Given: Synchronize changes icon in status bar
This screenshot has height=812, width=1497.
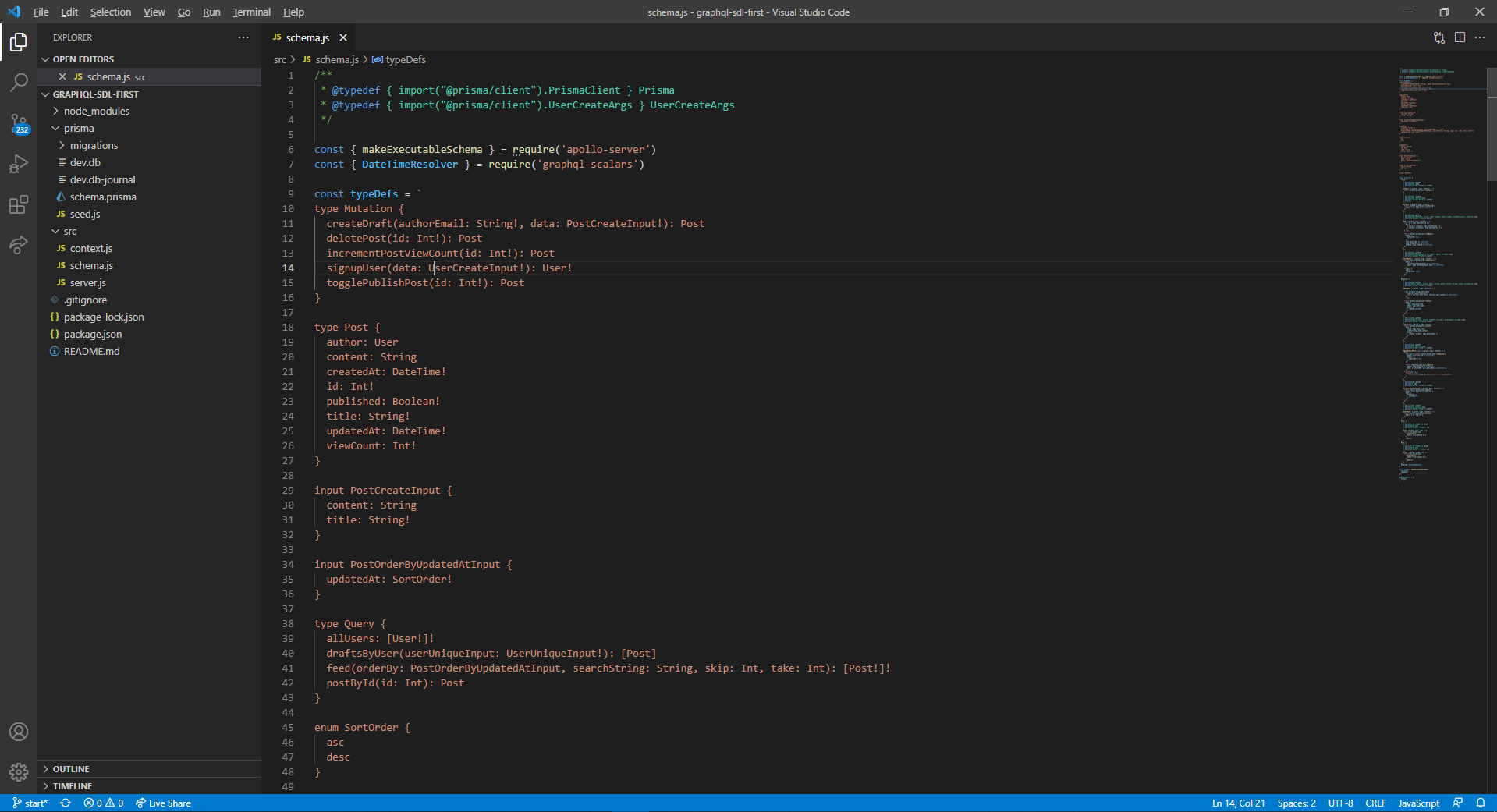Looking at the screenshot, I should pos(66,803).
